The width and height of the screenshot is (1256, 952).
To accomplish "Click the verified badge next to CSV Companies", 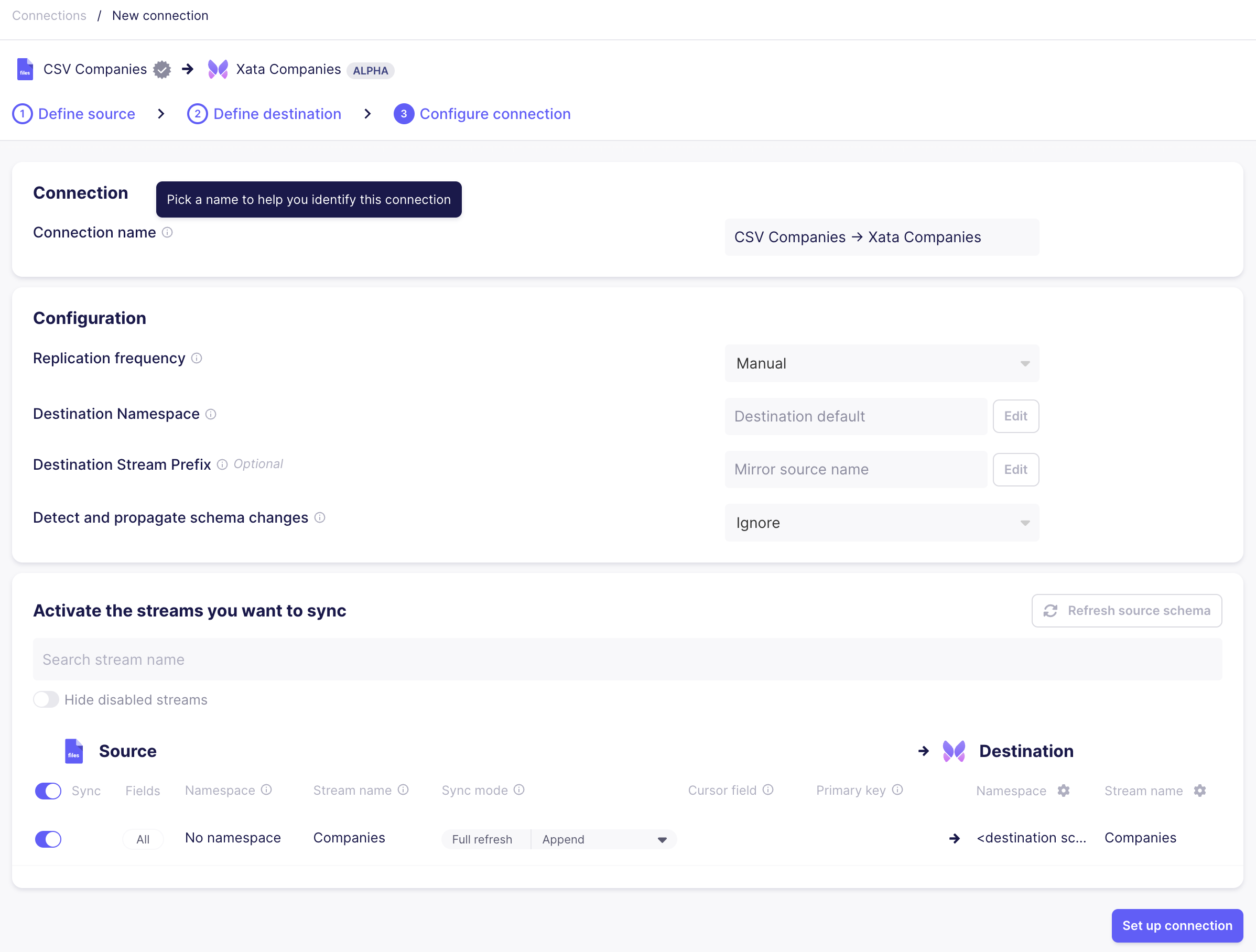I will click(x=162, y=69).
